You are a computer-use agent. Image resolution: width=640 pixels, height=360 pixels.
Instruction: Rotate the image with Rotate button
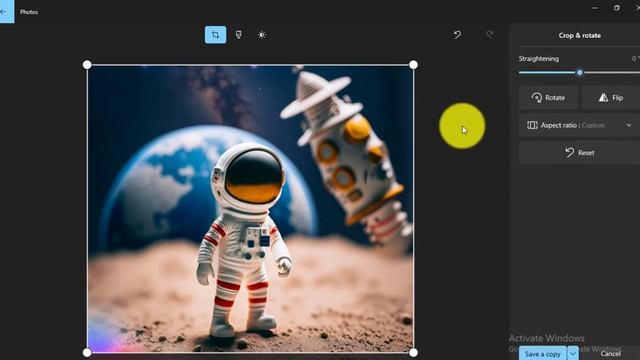click(548, 98)
